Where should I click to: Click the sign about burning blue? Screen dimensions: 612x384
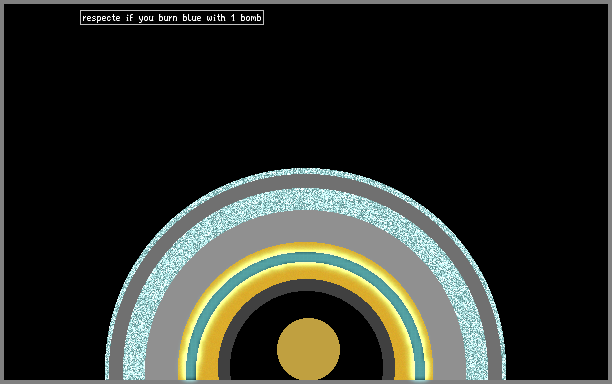(172, 18)
